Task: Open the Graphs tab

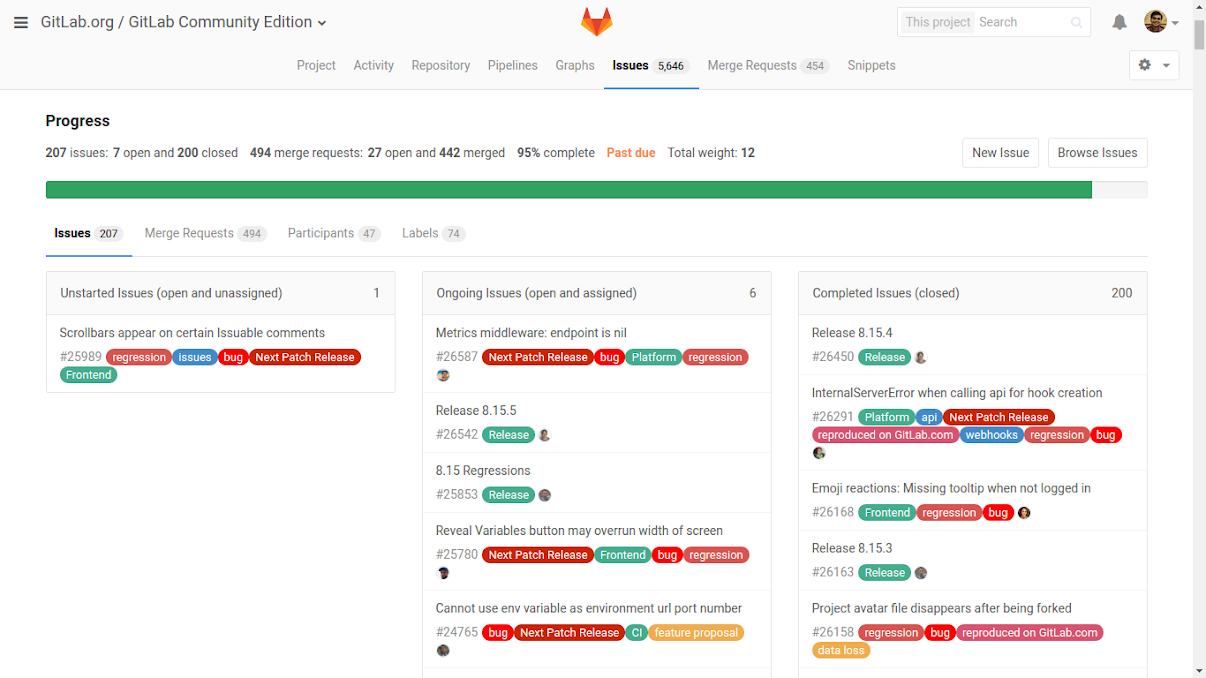Action: click(x=575, y=65)
